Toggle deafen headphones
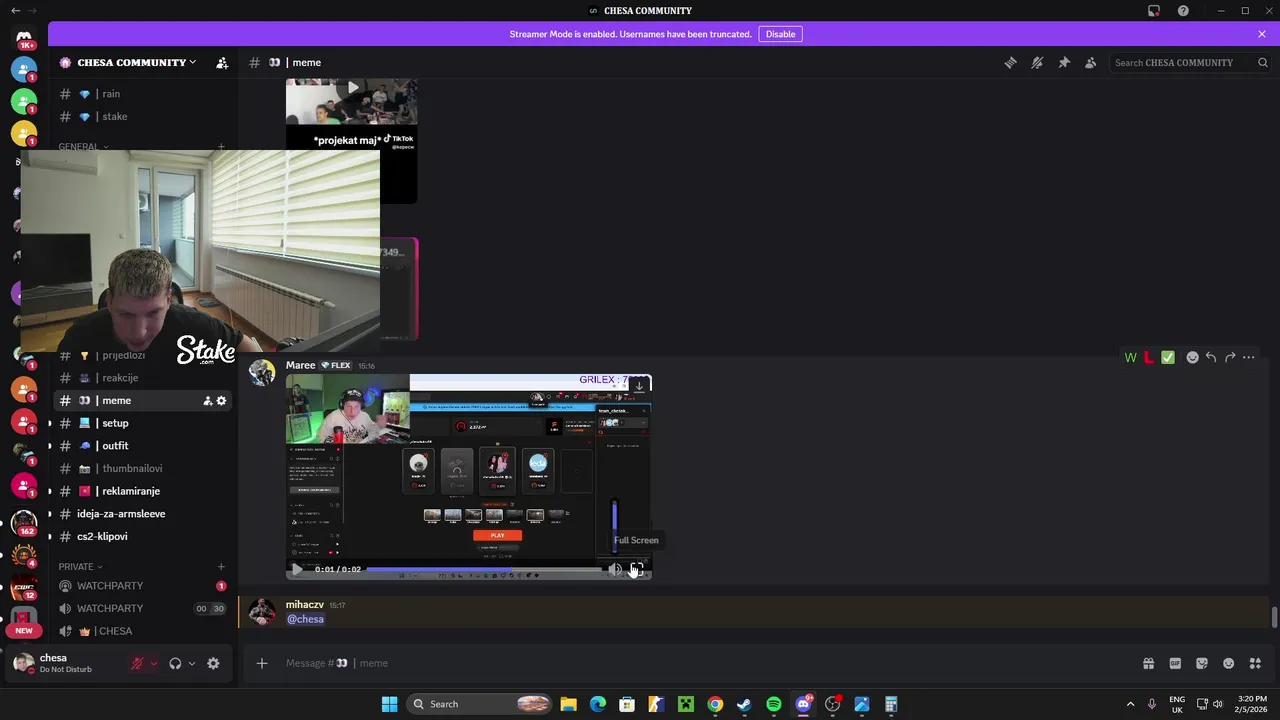 click(x=175, y=663)
